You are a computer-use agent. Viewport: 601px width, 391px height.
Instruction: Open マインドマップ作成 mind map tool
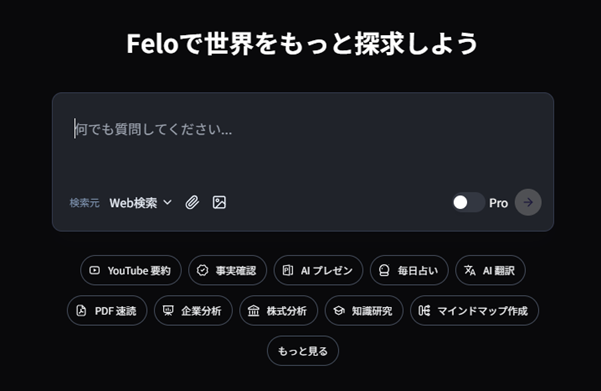pos(475,310)
